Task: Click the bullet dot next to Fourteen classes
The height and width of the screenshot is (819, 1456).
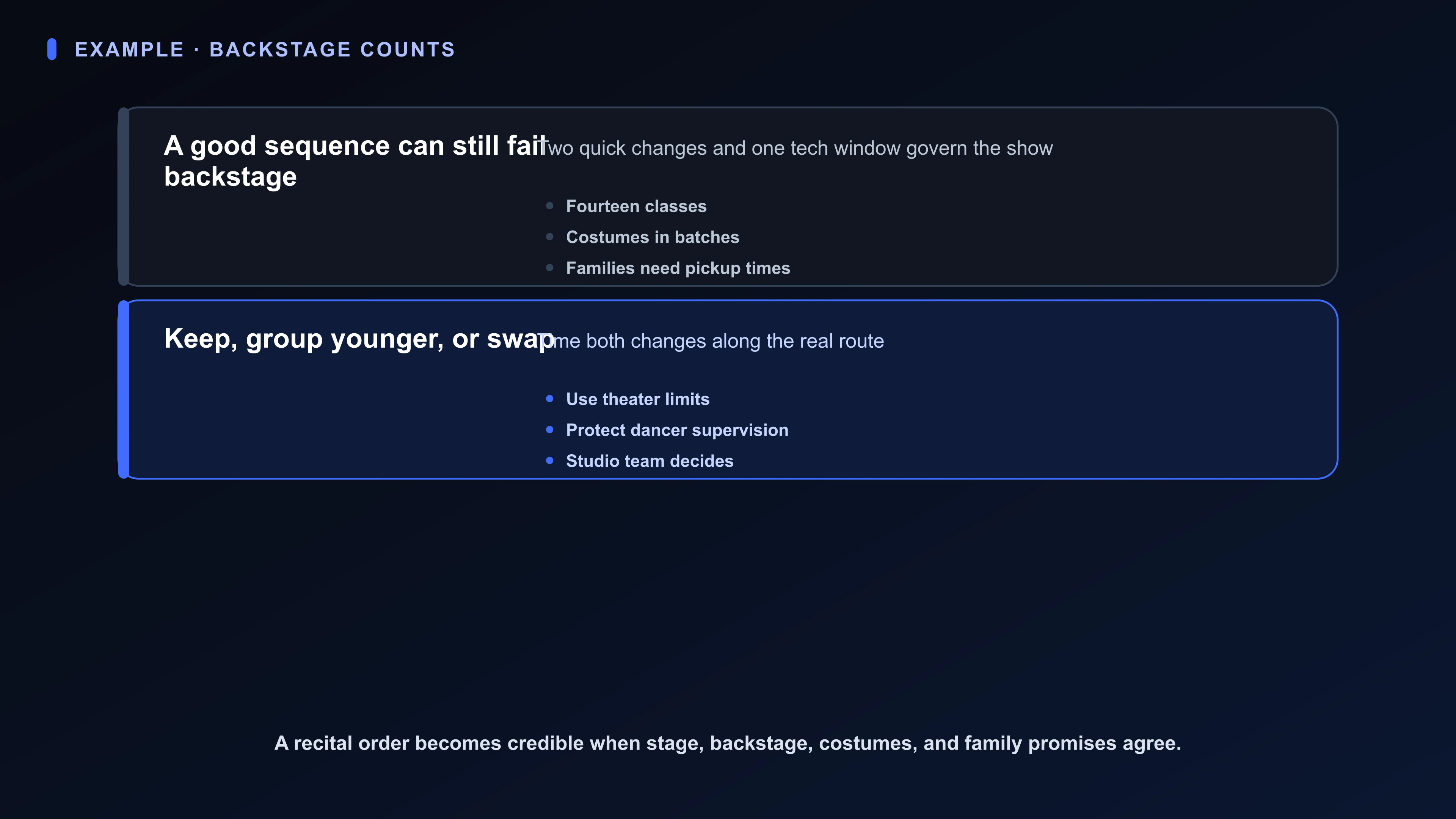Action: (x=549, y=206)
